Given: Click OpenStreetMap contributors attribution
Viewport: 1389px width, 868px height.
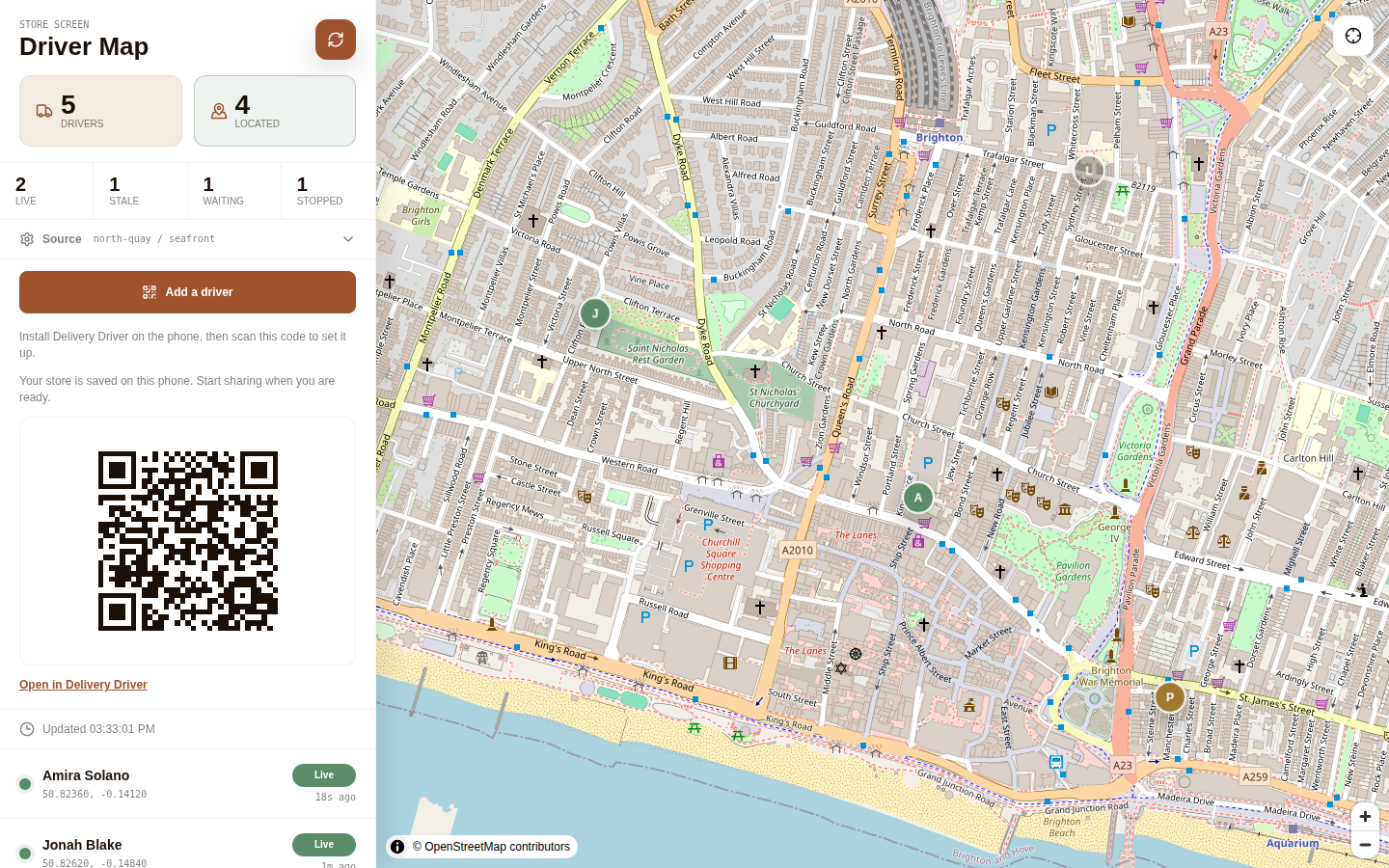Looking at the screenshot, I should pyautogui.click(x=491, y=847).
